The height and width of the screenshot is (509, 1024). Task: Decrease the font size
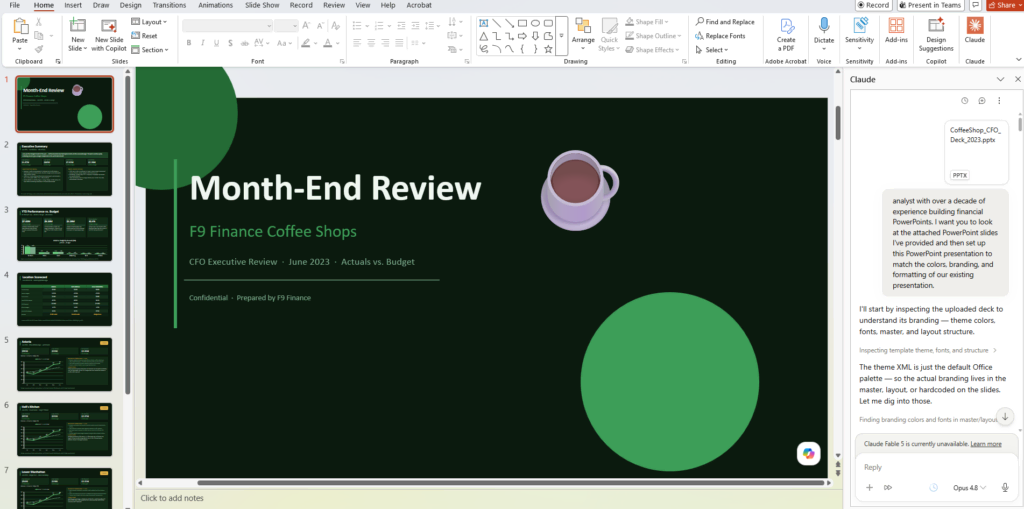[x=320, y=25]
